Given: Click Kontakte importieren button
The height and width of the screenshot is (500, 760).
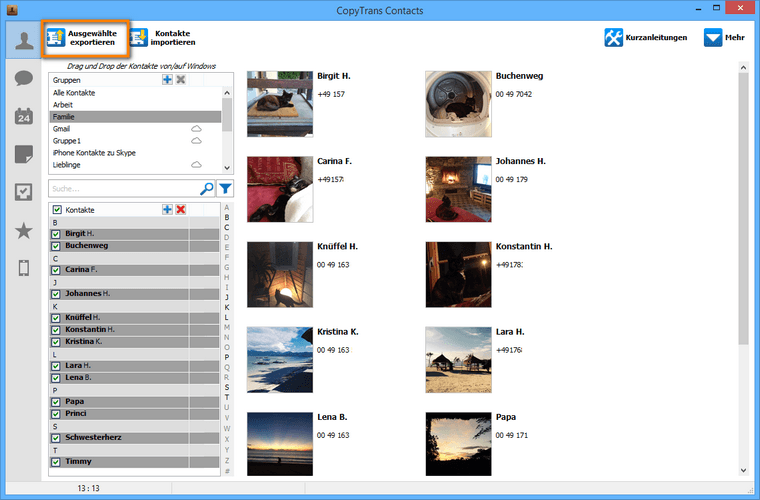Looking at the screenshot, I should [x=162, y=38].
